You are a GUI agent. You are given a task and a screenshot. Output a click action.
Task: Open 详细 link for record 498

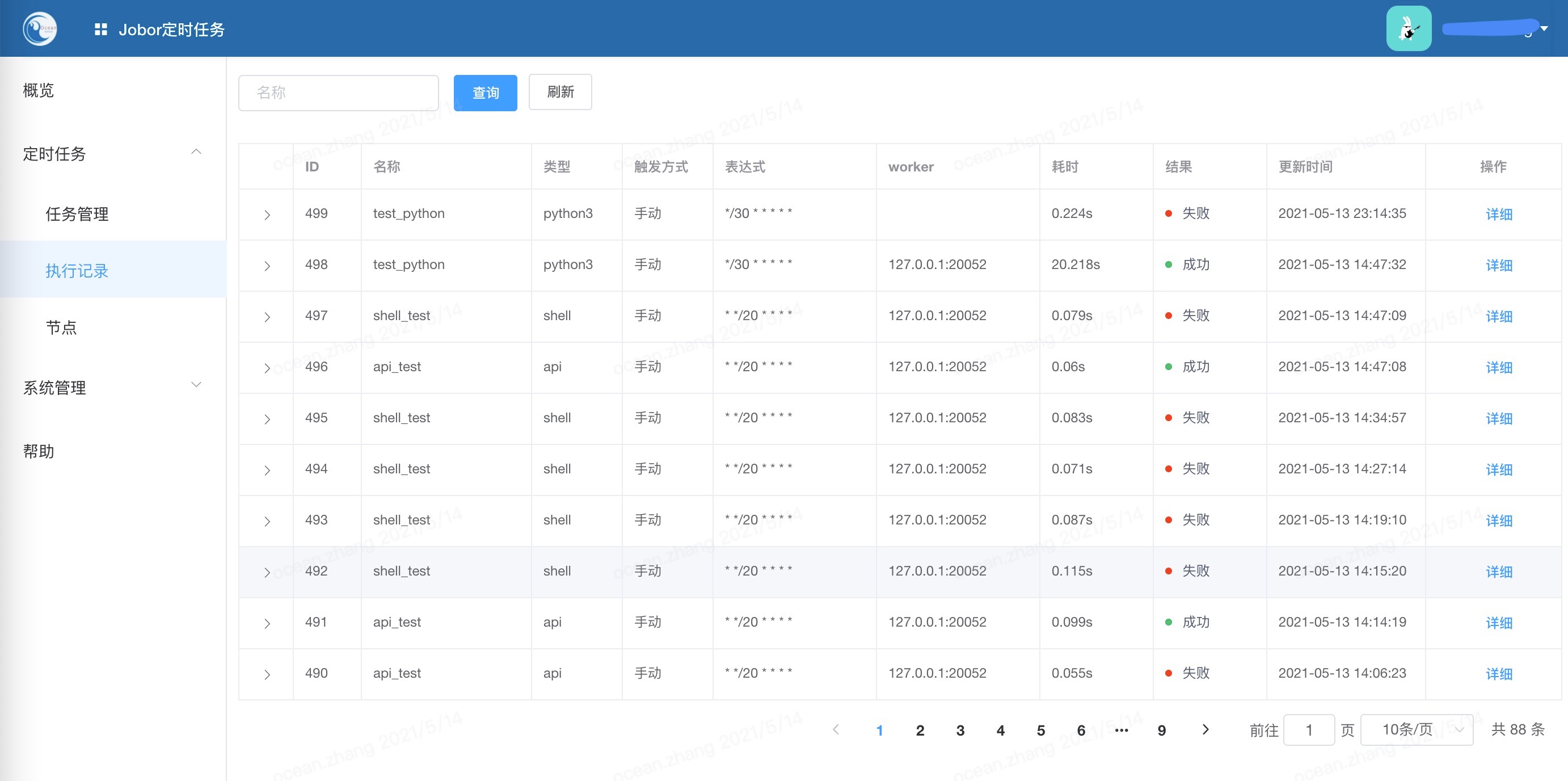point(1498,265)
